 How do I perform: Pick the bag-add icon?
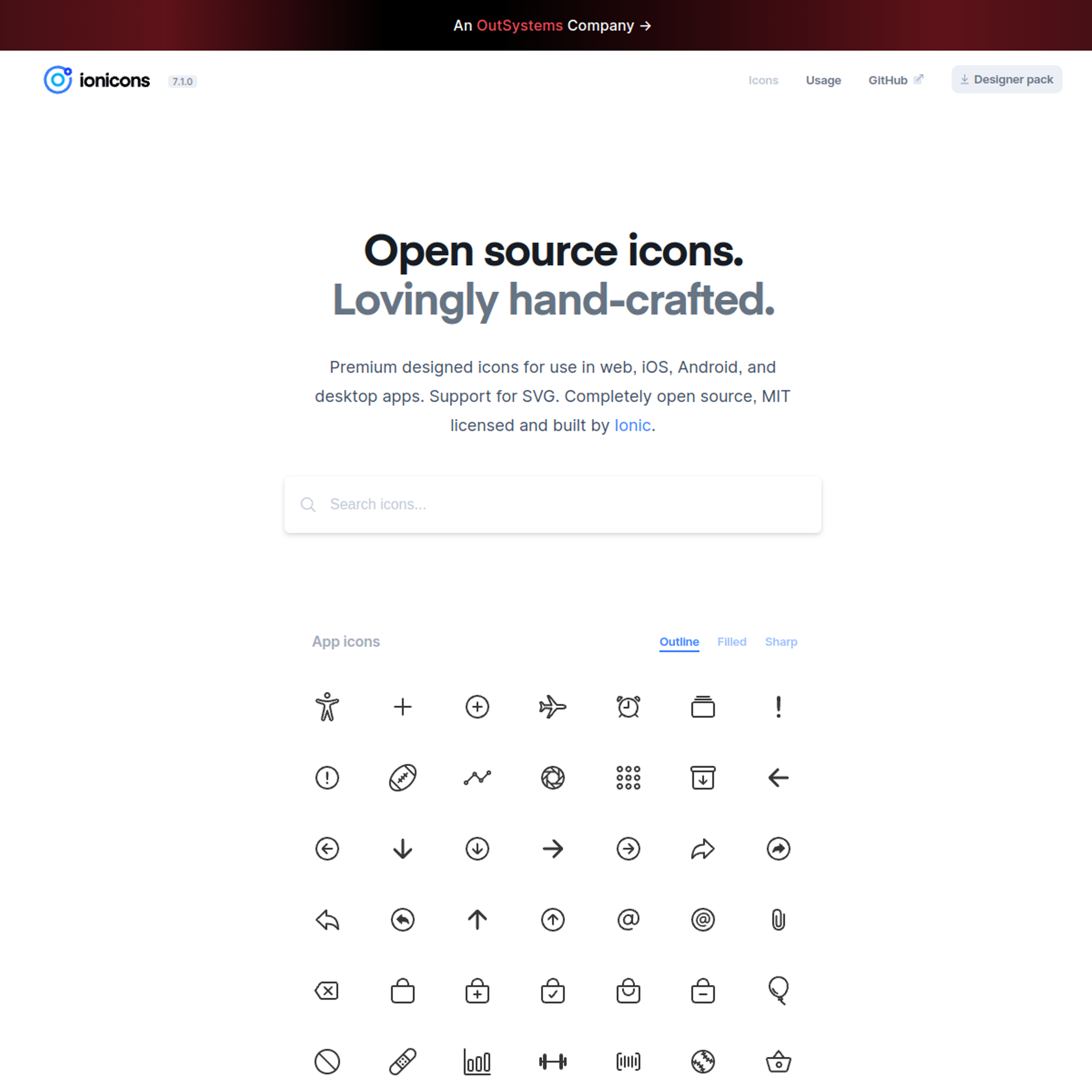pyautogui.click(x=478, y=990)
